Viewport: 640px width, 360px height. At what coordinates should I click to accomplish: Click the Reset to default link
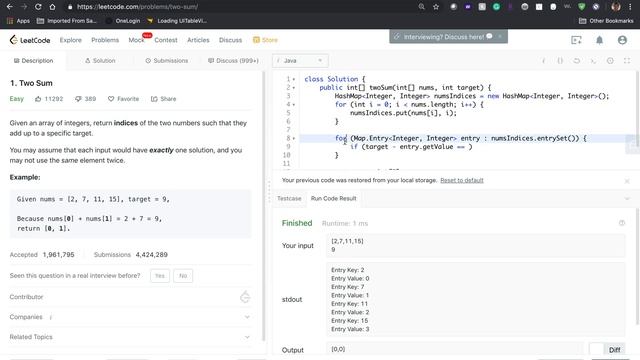pos(462,180)
